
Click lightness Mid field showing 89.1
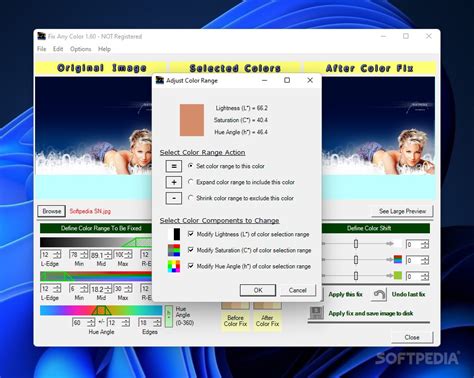[x=101, y=255]
